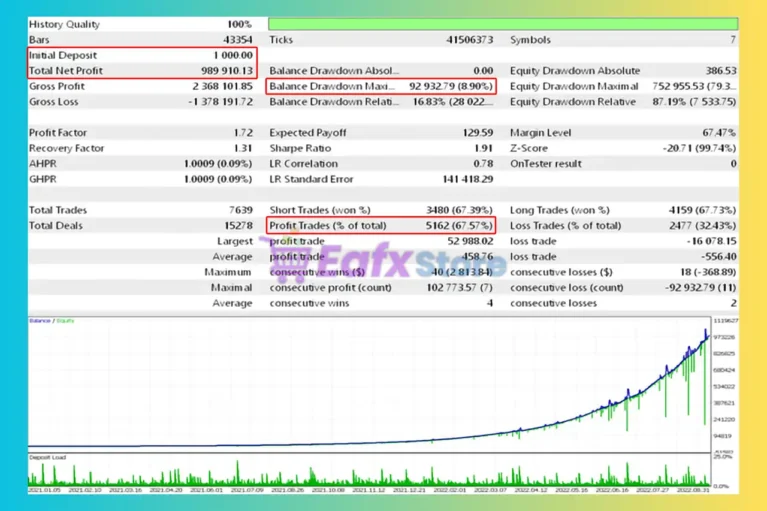767x511 pixels.
Task: Click the Balance Drawdown Maxi... label
Action: (332, 86)
